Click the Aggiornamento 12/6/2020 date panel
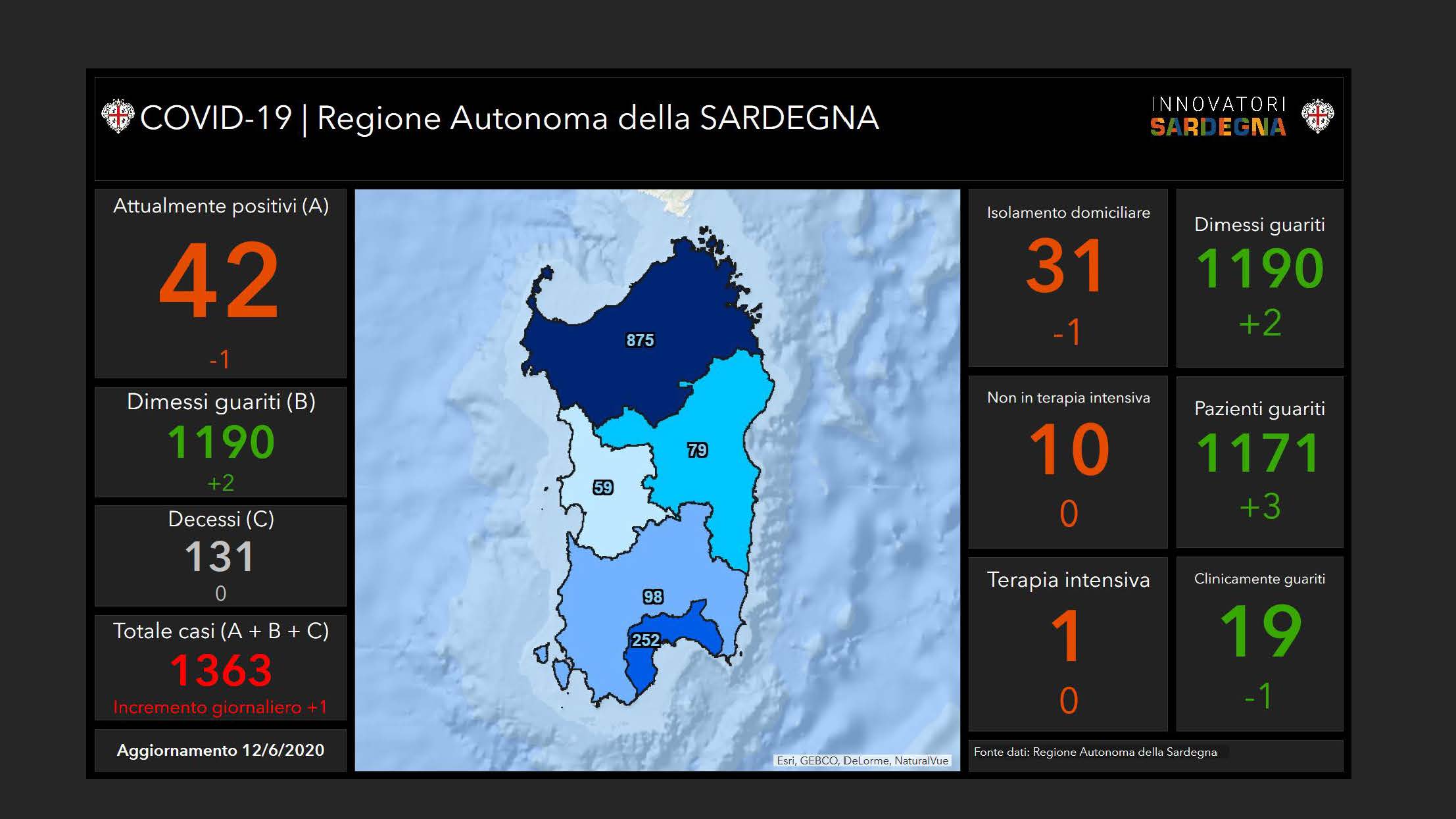Image resolution: width=1456 pixels, height=819 pixels. [220, 750]
